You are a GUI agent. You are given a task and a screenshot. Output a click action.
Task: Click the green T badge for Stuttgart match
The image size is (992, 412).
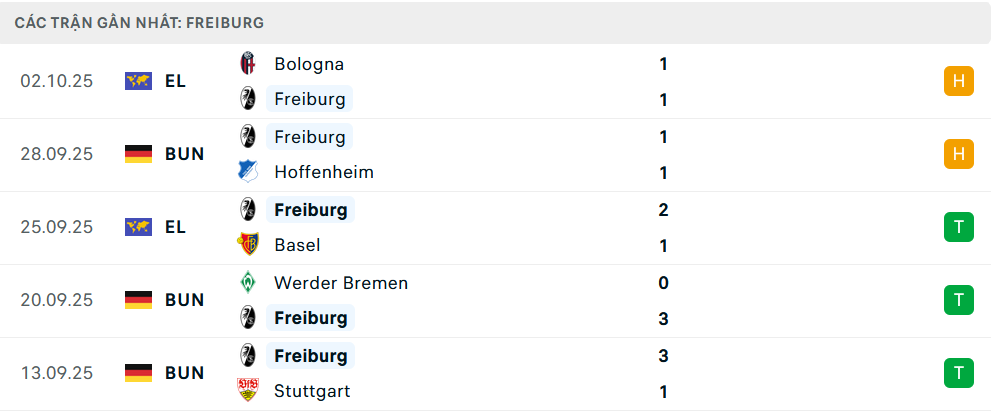958,373
